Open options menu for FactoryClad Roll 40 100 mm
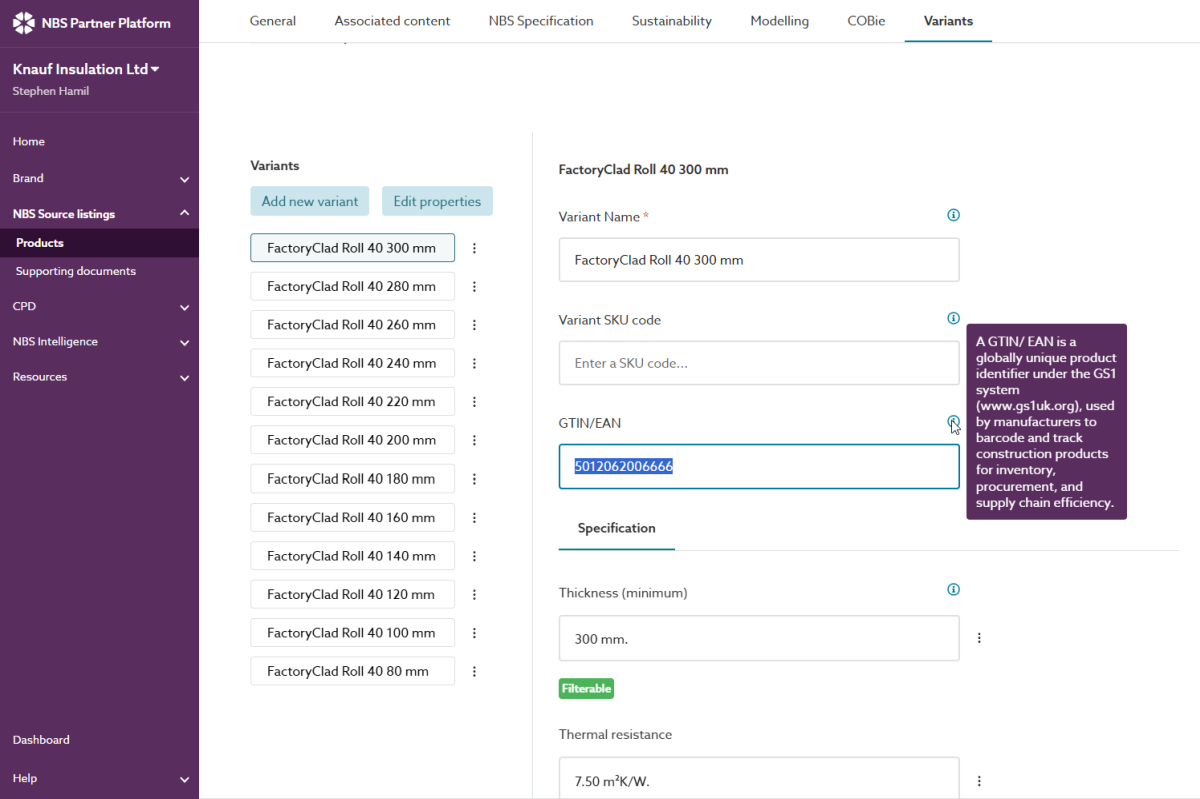 coord(474,633)
